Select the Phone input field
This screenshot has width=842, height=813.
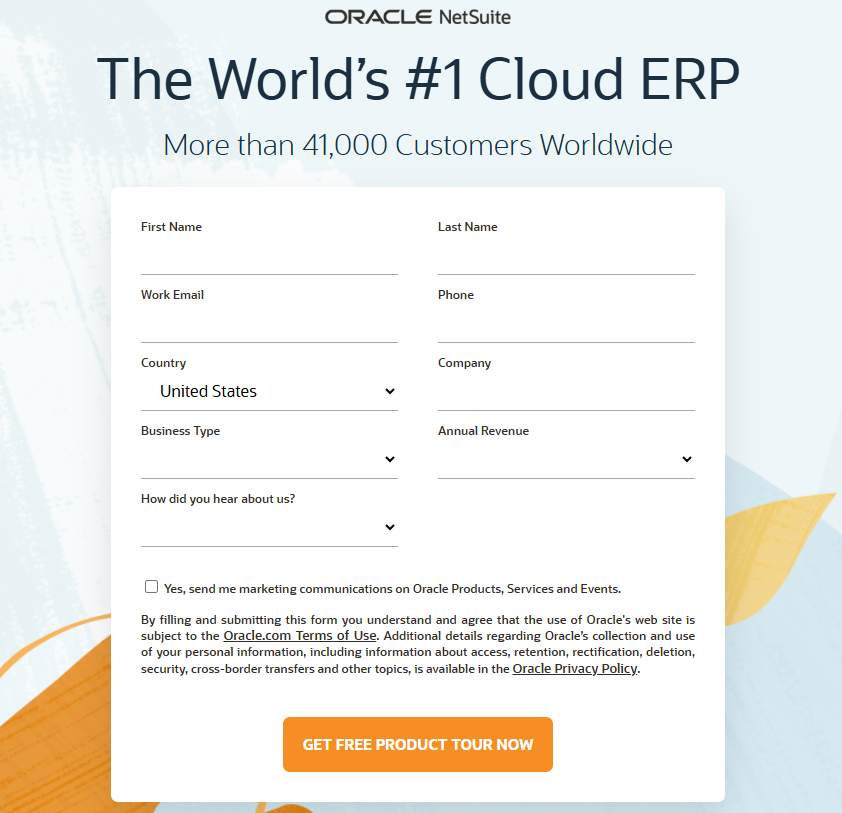pyautogui.click(x=566, y=324)
